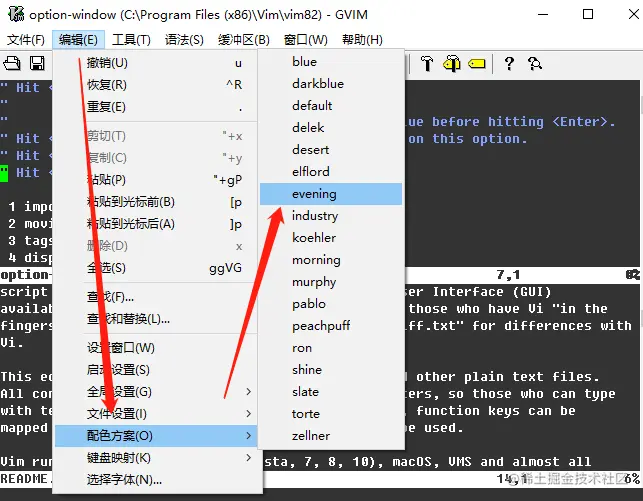
Task: Open 选择字体(N)... entry
Action: point(156,480)
